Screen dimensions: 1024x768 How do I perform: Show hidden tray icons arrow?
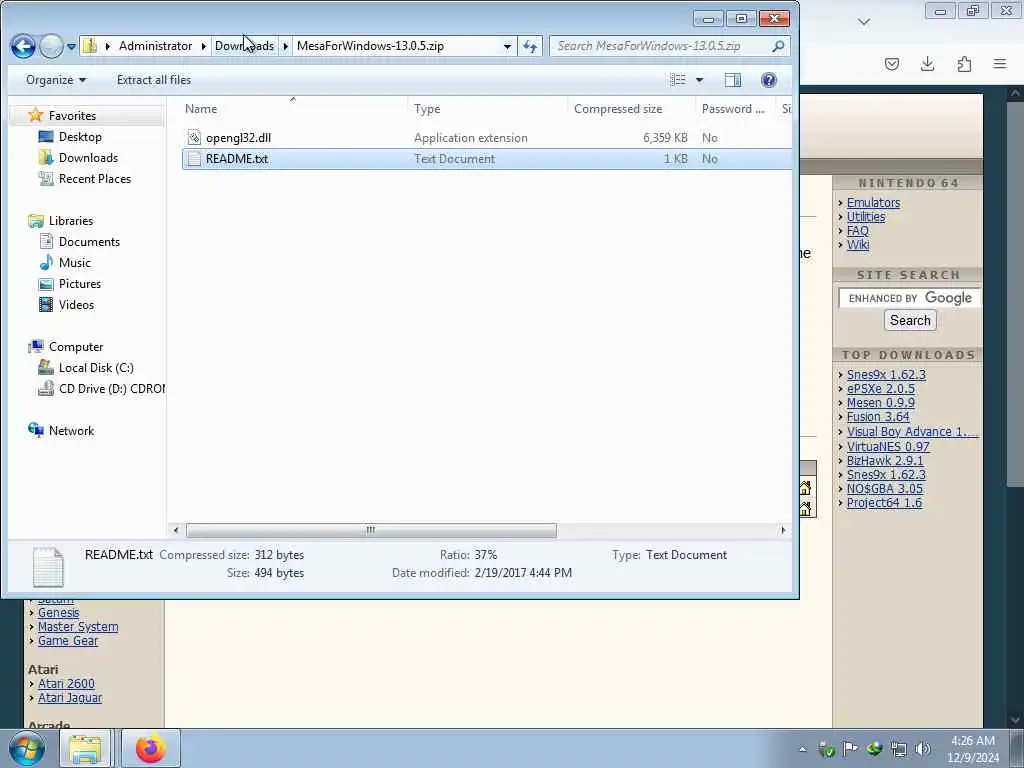[803, 750]
